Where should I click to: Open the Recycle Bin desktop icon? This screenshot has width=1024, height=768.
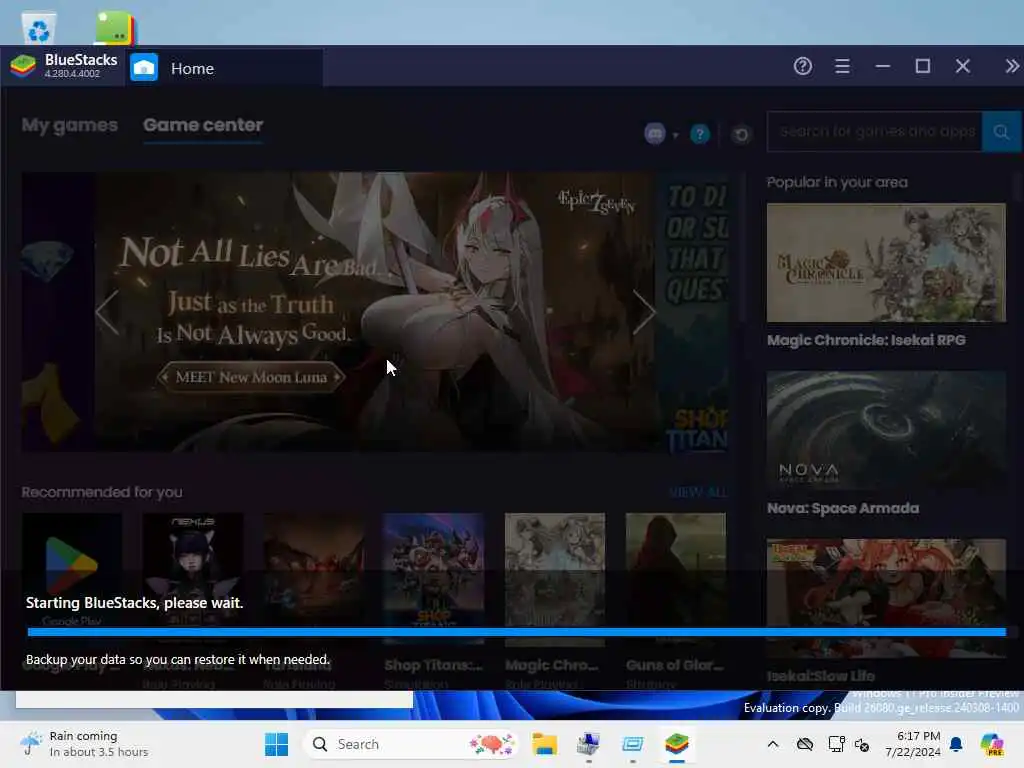coord(39,27)
